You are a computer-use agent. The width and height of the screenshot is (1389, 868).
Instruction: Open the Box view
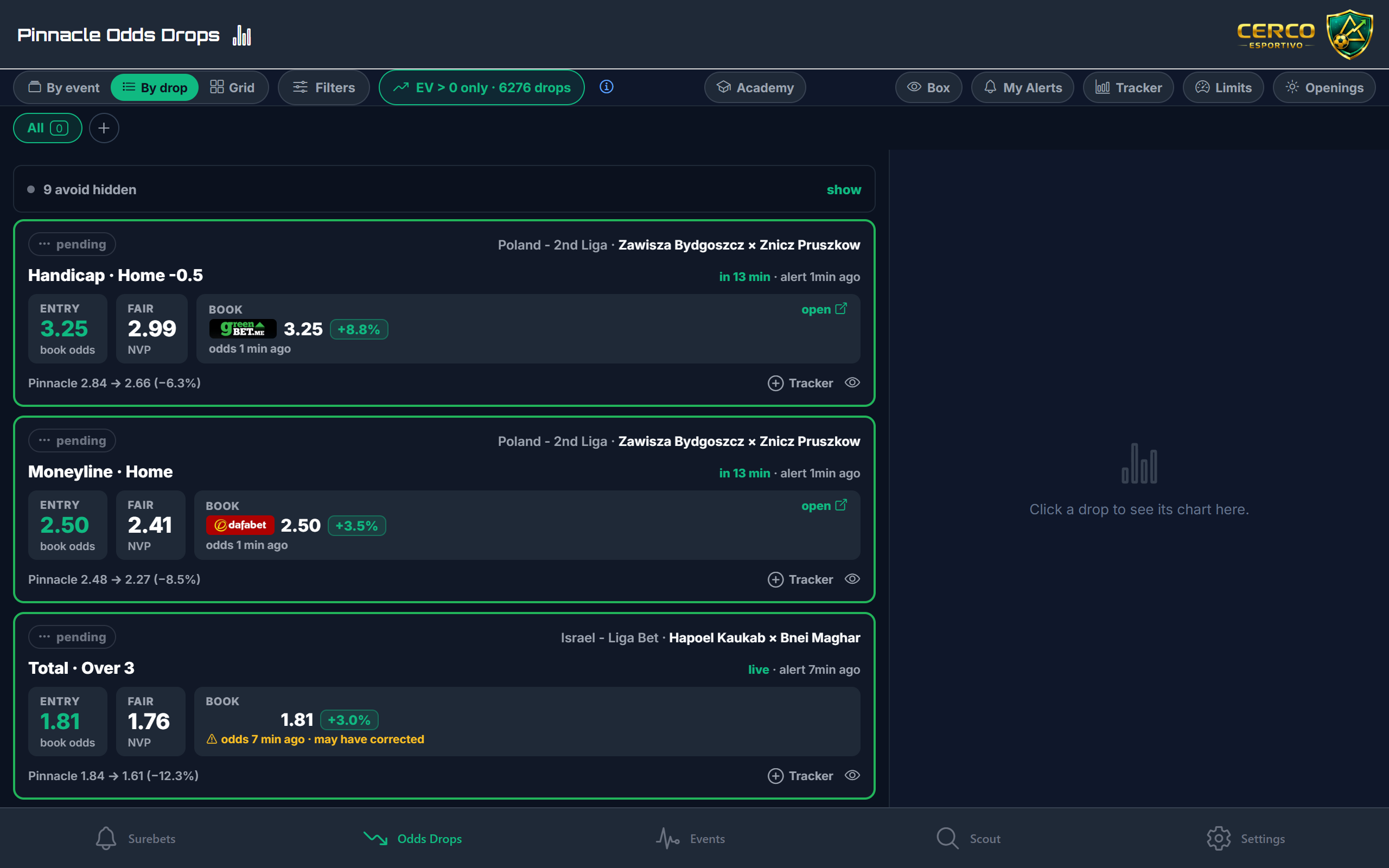(x=928, y=87)
